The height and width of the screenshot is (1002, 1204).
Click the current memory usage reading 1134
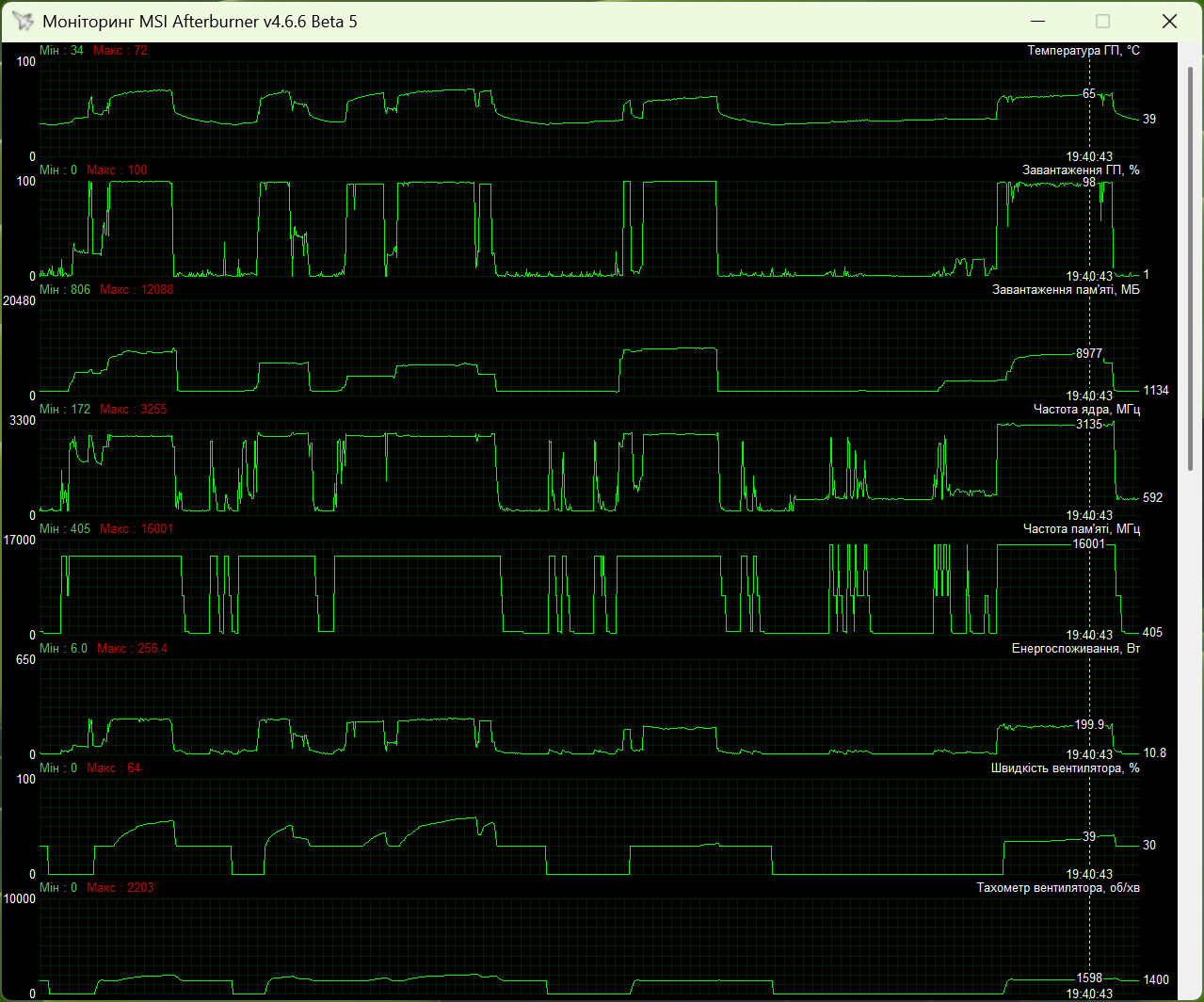[x=1156, y=390]
